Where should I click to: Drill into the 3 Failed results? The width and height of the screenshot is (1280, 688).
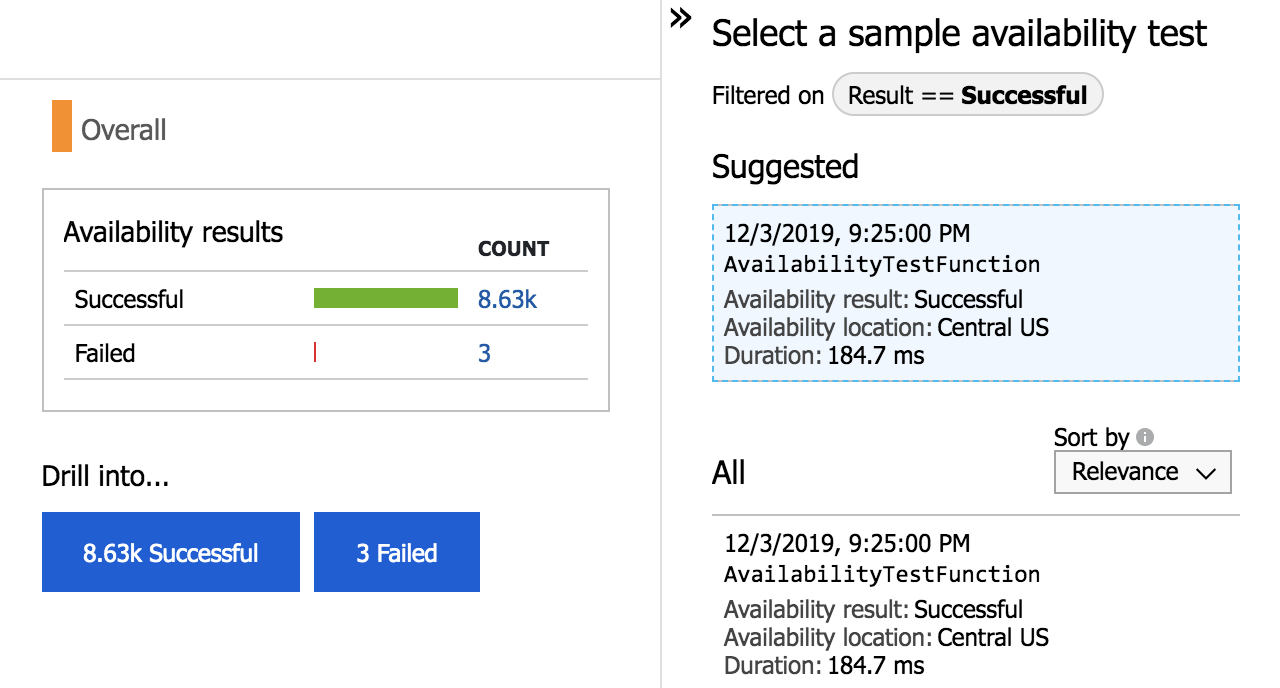[397, 552]
